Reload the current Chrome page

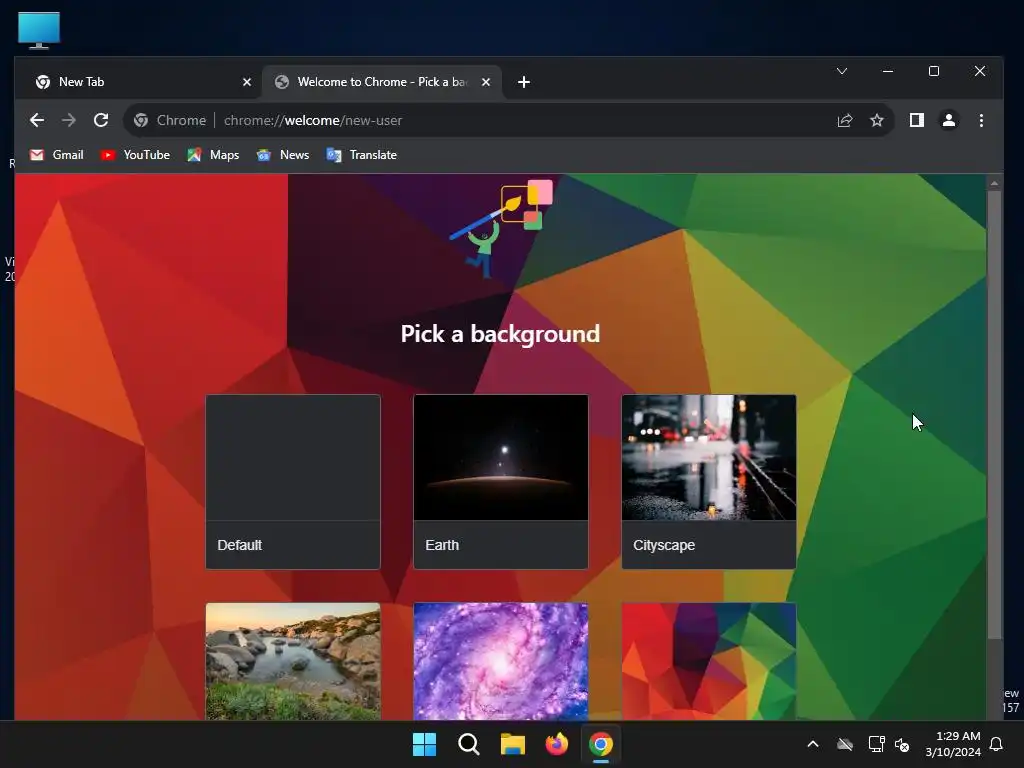[x=101, y=120]
